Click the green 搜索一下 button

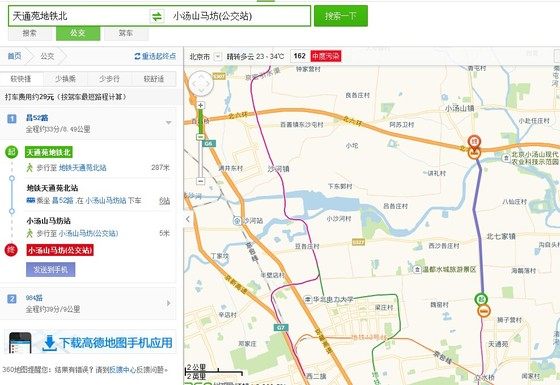click(341, 16)
